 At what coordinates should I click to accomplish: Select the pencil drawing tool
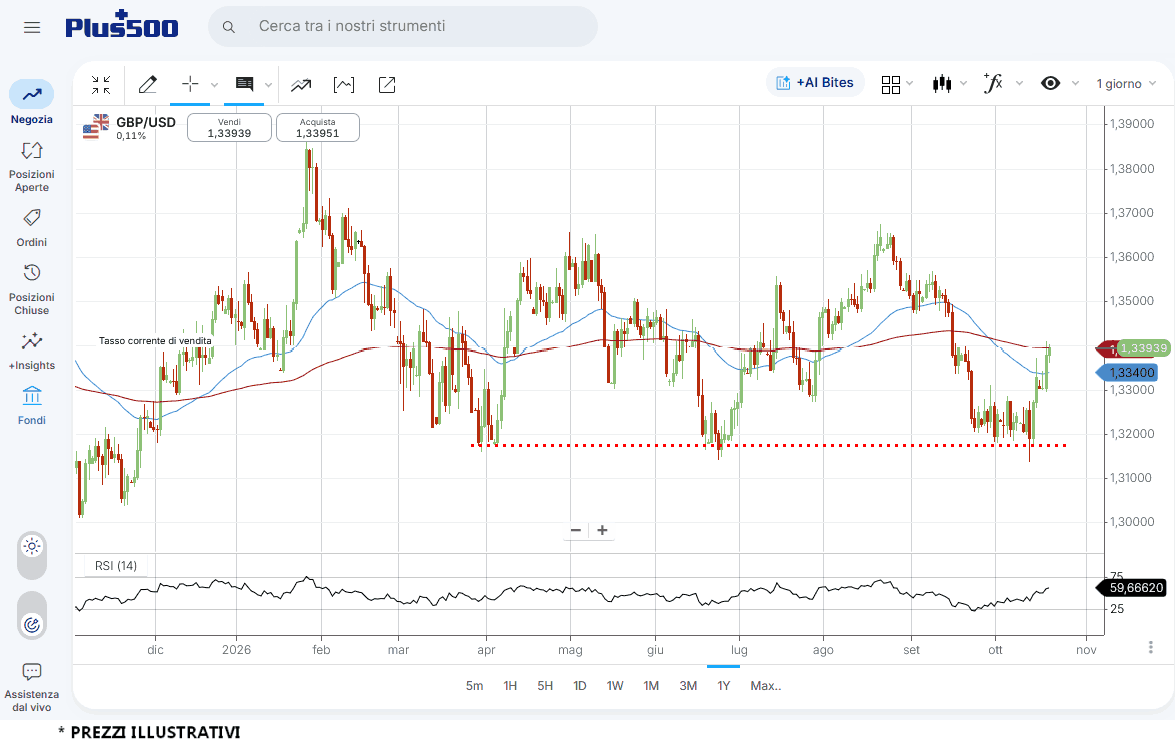coord(148,85)
